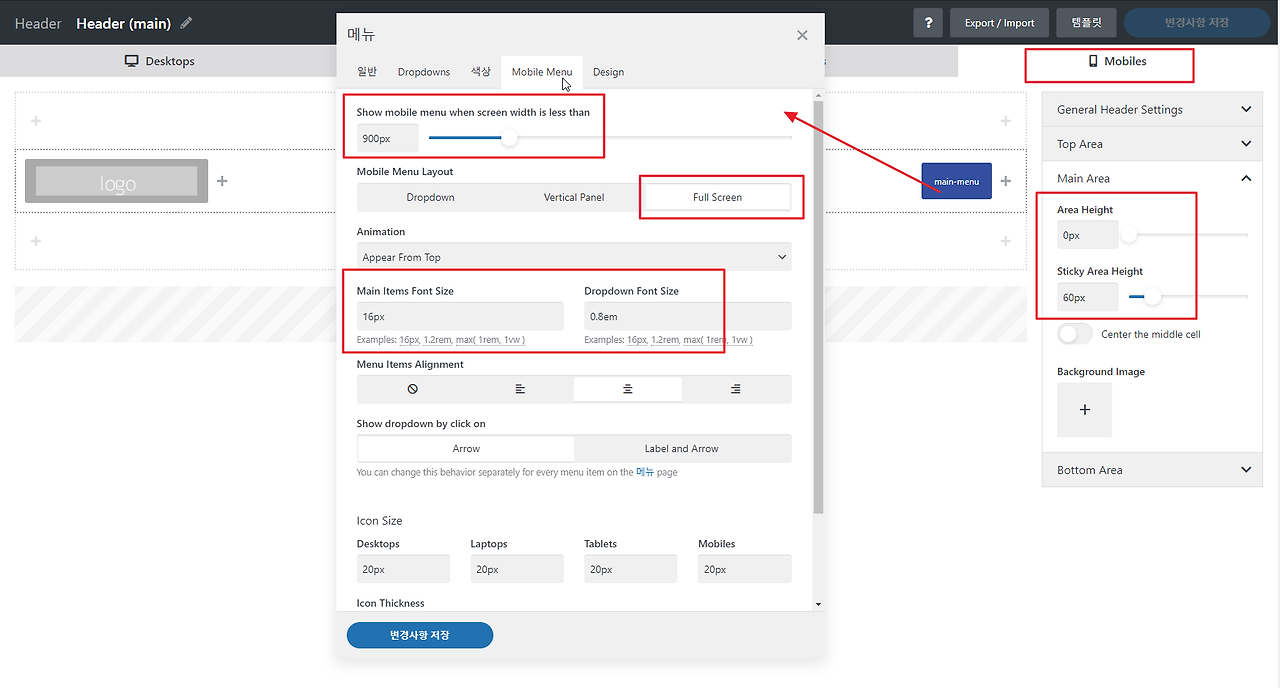Switch to Desktops device view
This screenshot has width=1280, height=688.
[x=160, y=61]
